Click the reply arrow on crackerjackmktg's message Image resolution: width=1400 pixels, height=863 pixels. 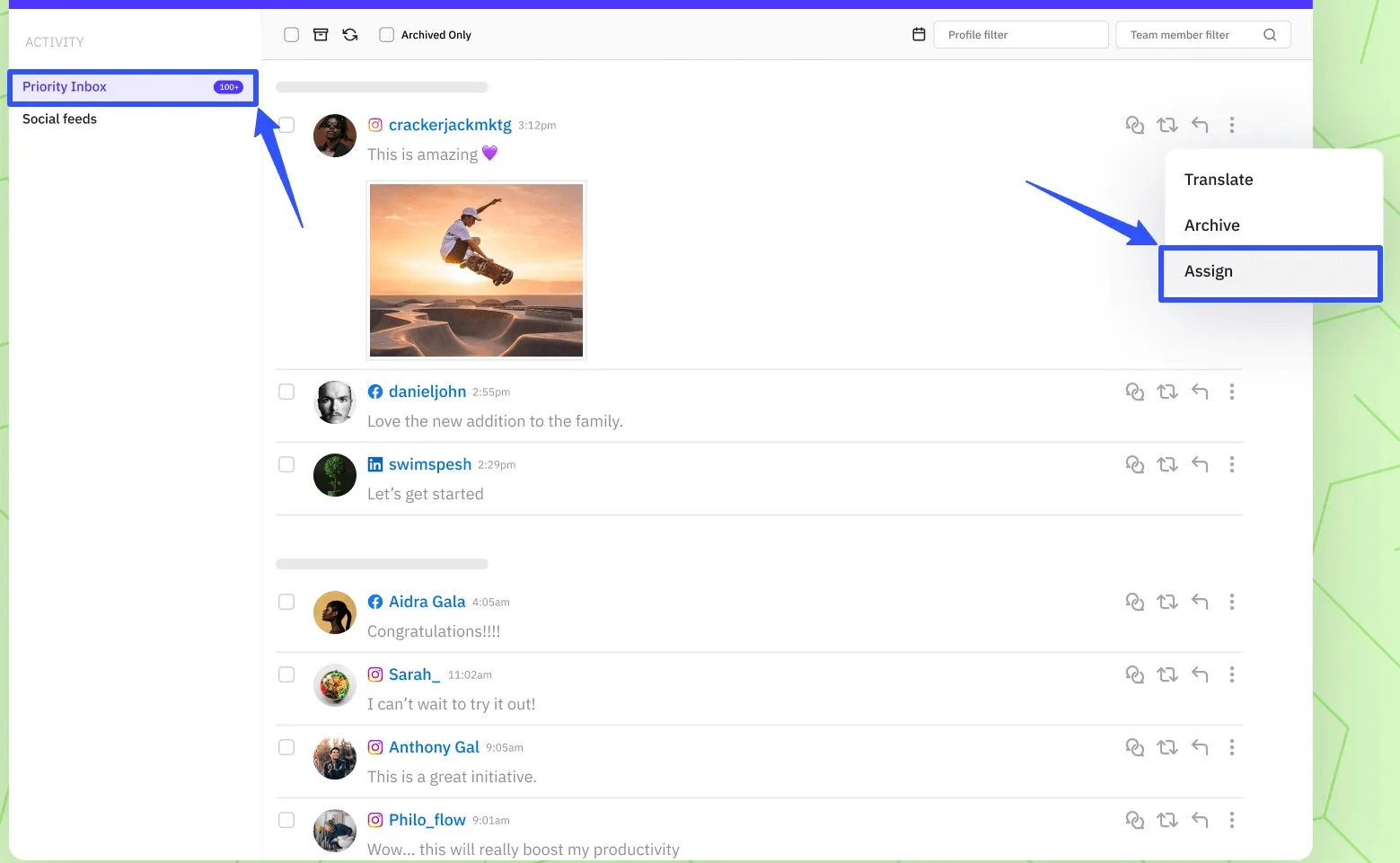tap(1200, 125)
